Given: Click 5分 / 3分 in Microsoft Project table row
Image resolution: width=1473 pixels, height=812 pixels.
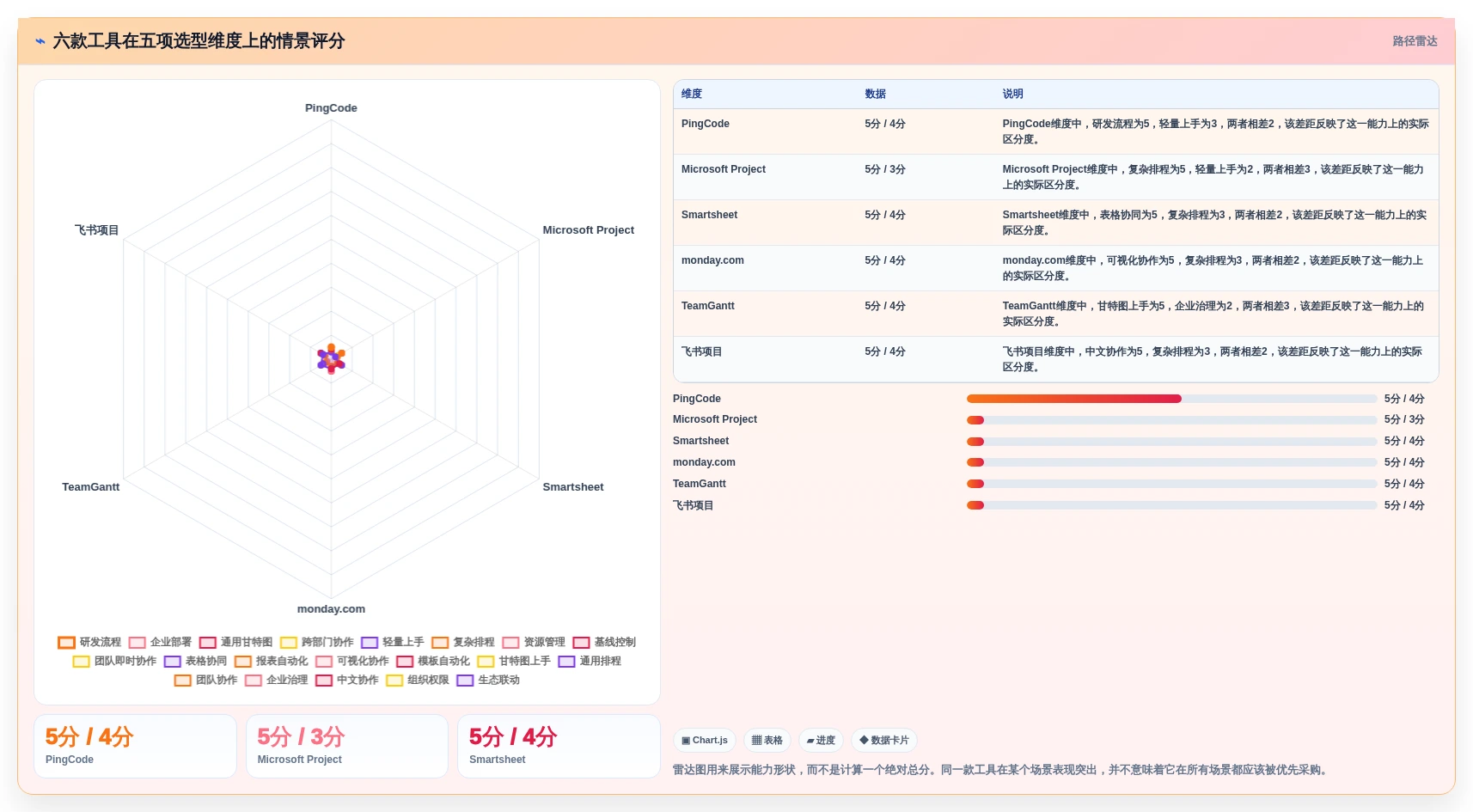Looking at the screenshot, I should coord(884,169).
